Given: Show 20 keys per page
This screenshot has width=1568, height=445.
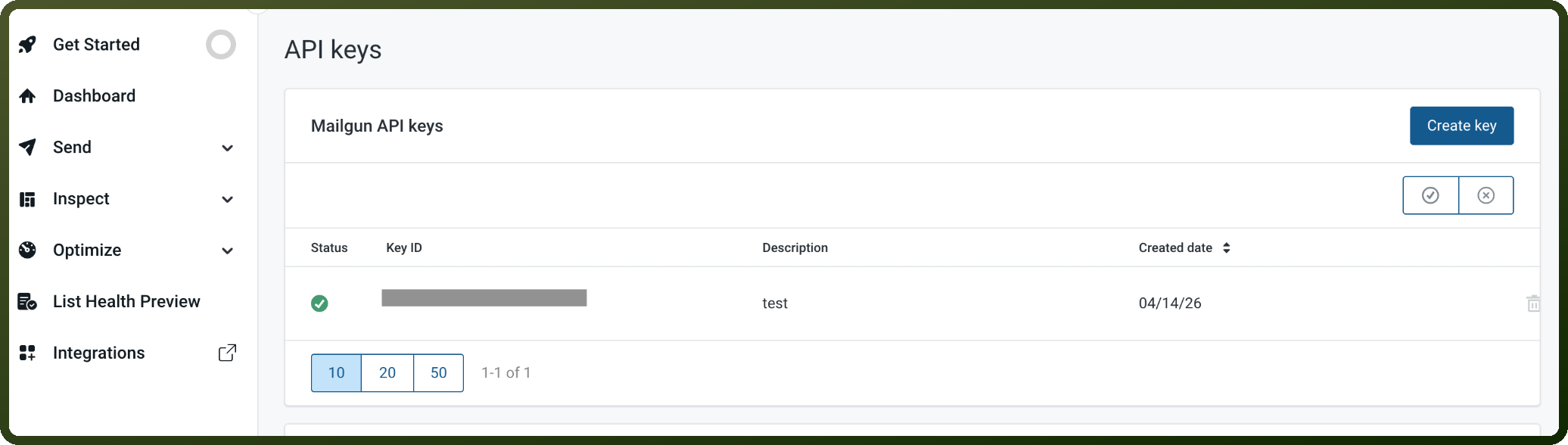Looking at the screenshot, I should 387,372.
